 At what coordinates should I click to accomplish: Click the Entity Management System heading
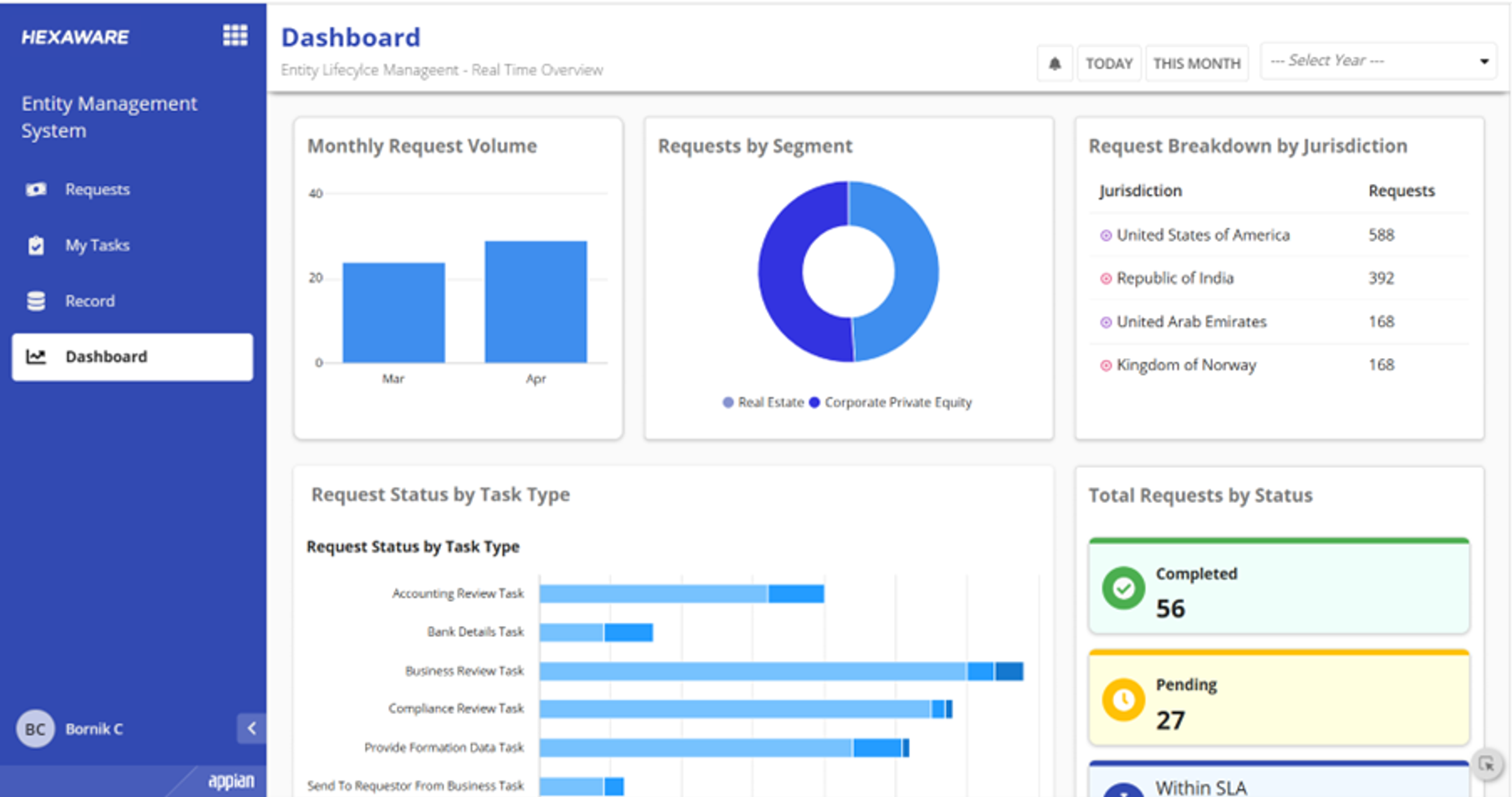109,117
